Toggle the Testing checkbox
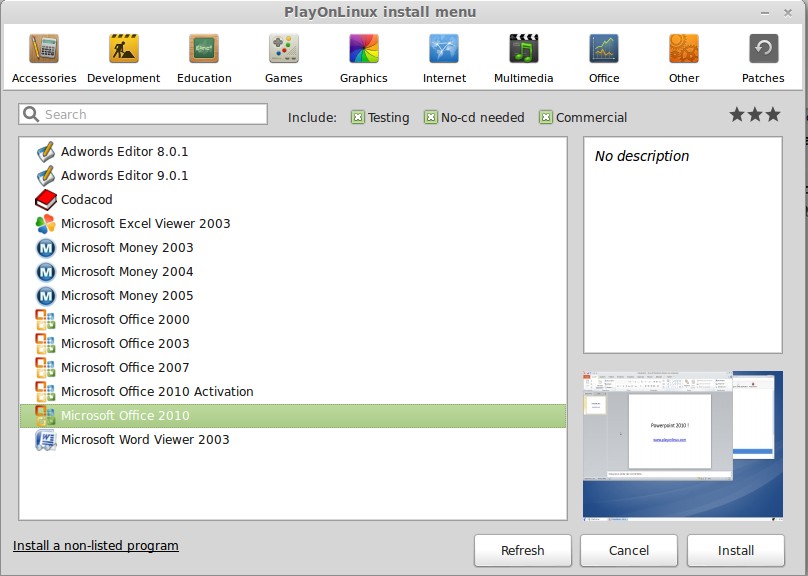This screenshot has height=576, width=808. click(x=358, y=117)
